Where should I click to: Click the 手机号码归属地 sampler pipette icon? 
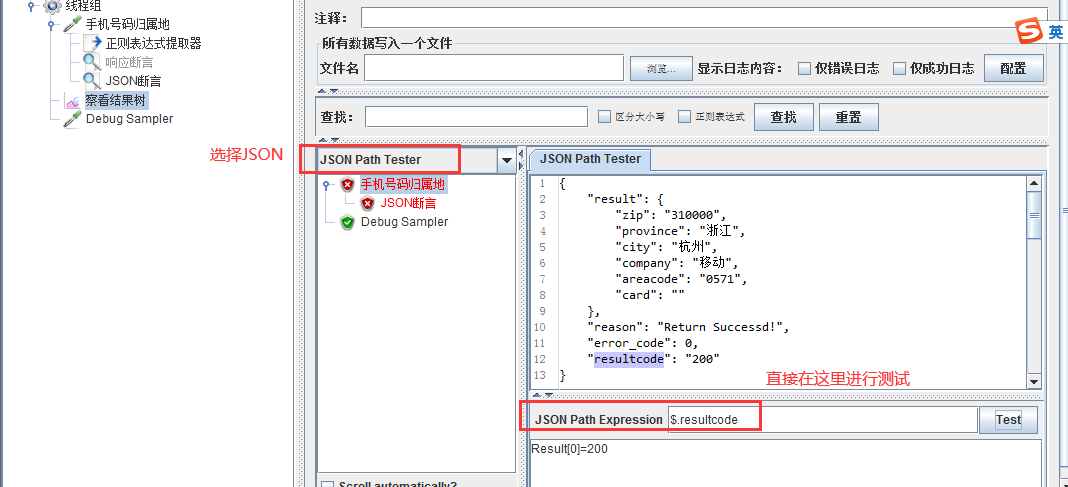(72, 25)
